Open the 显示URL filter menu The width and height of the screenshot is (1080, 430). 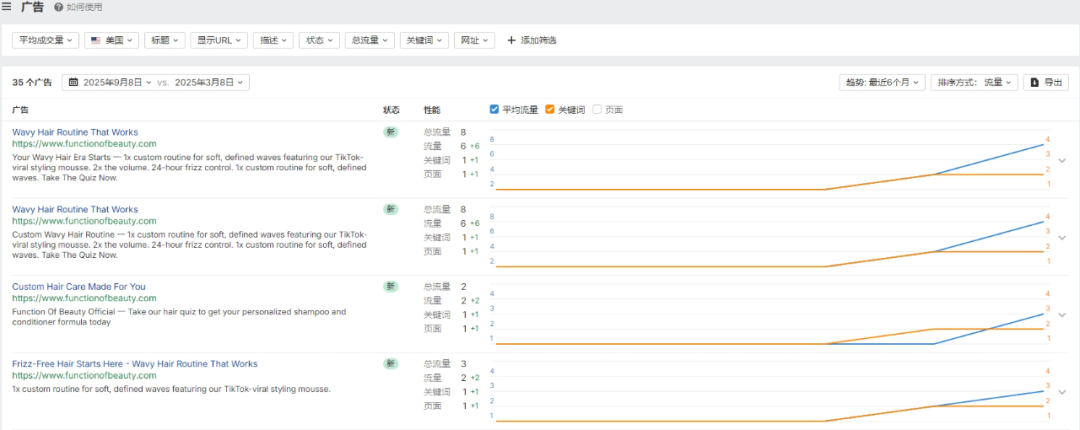point(218,40)
